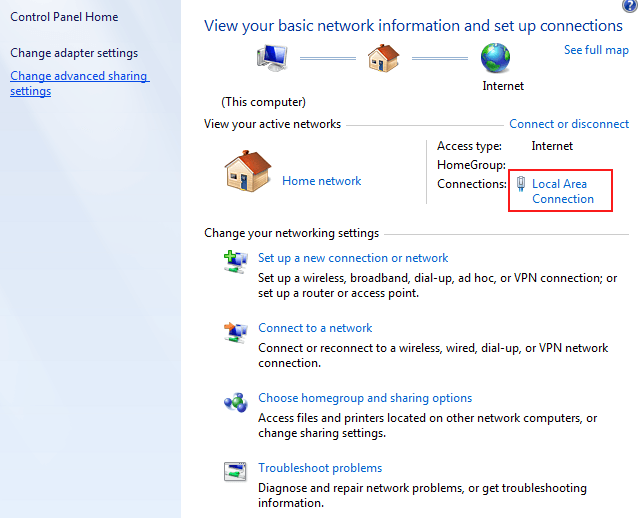Open Choose homegroup and sharing options
Screen dimensions: 639x518
coord(365,398)
